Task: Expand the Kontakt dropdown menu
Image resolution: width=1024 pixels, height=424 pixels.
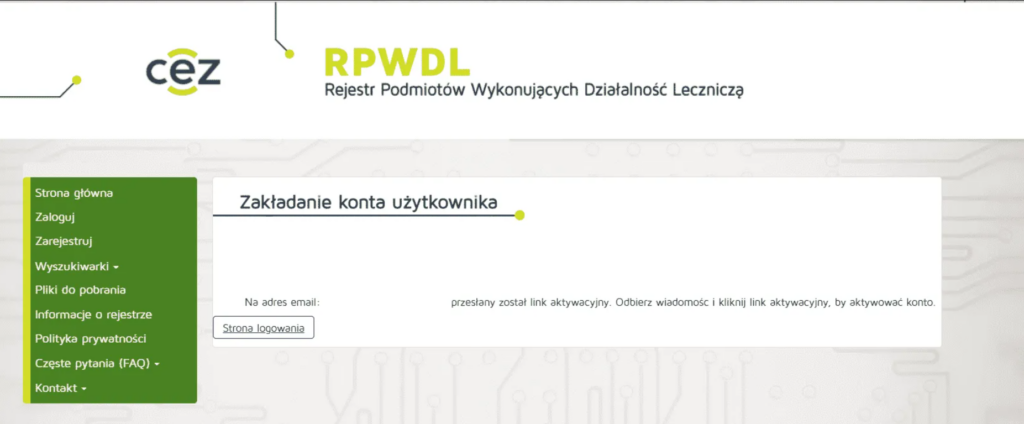Action: pos(61,387)
